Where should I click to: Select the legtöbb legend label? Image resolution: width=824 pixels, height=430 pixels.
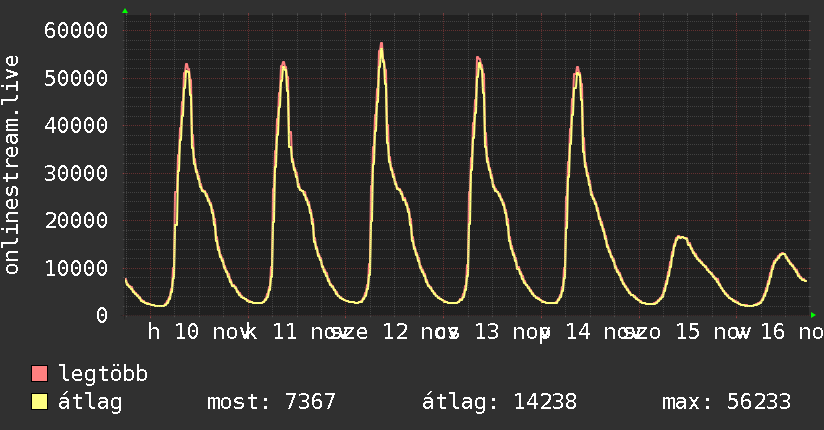coord(104,375)
